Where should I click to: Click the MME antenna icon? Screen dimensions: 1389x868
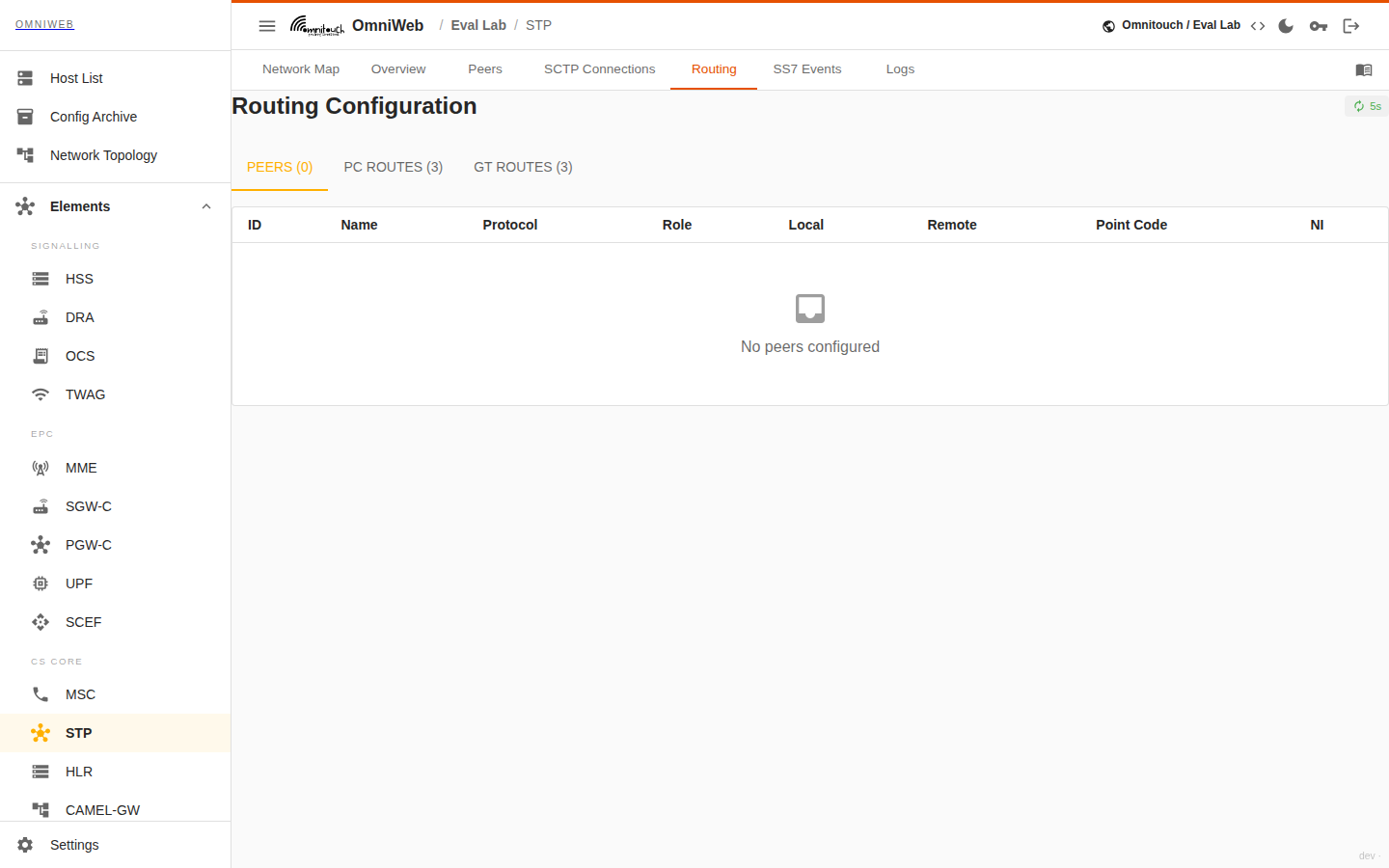pyautogui.click(x=41, y=468)
